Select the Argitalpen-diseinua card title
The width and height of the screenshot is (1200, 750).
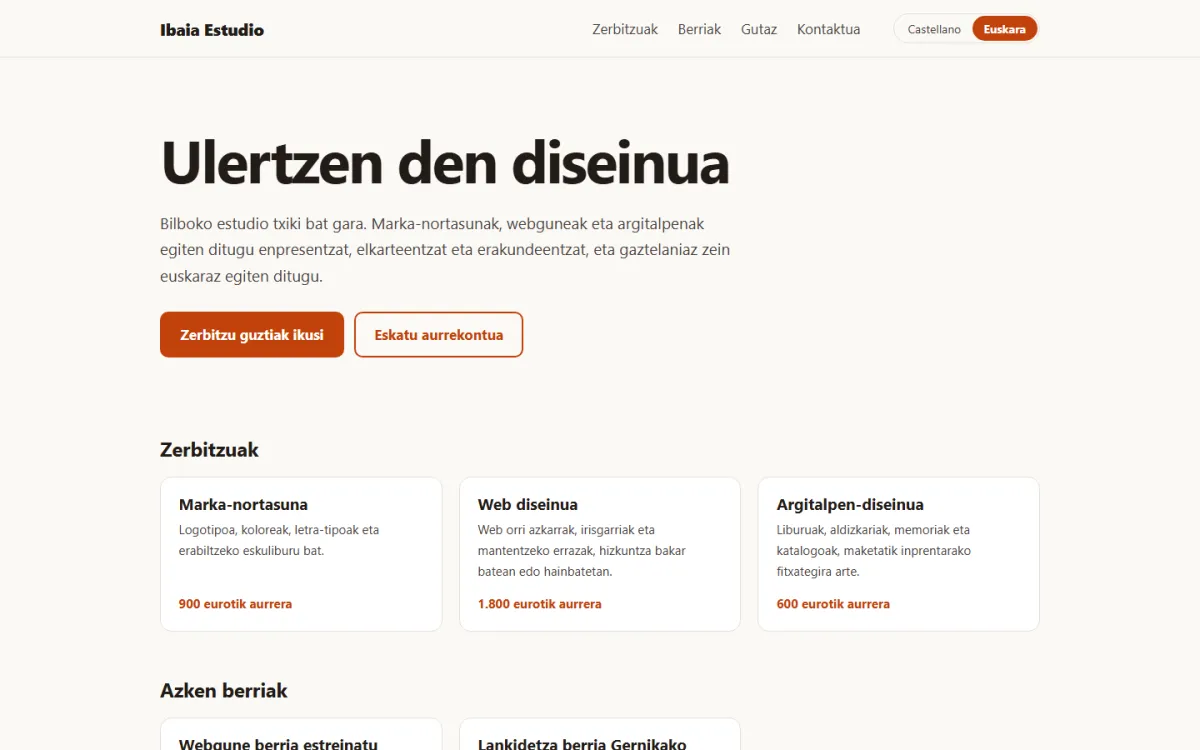point(850,505)
